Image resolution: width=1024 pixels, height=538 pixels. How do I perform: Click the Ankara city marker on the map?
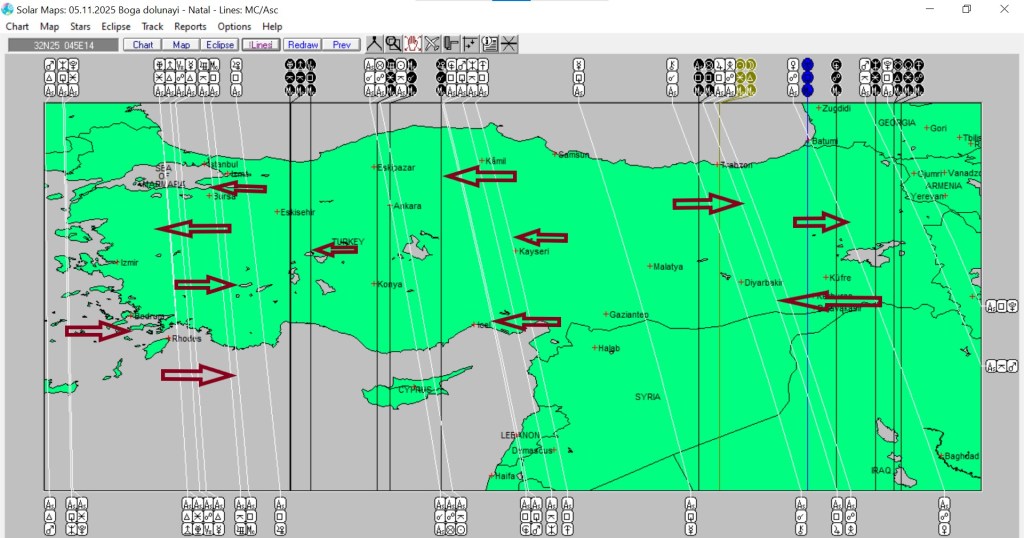(391, 206)
